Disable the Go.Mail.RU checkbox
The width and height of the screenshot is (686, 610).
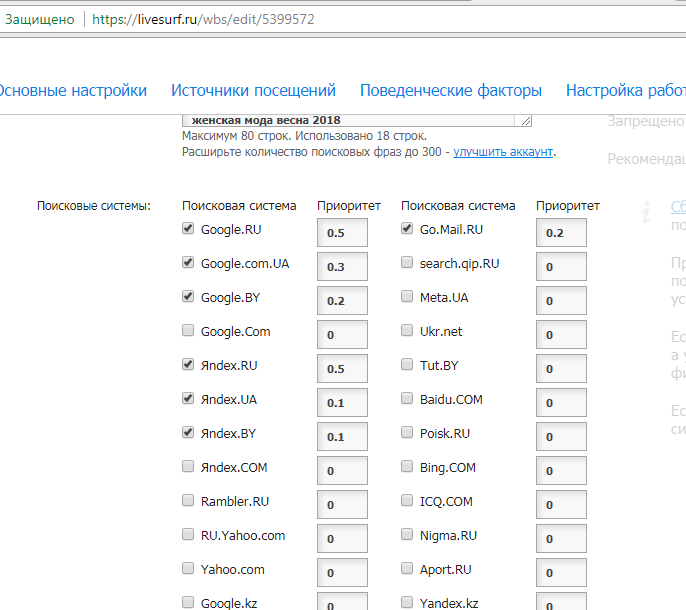[407, 229]
